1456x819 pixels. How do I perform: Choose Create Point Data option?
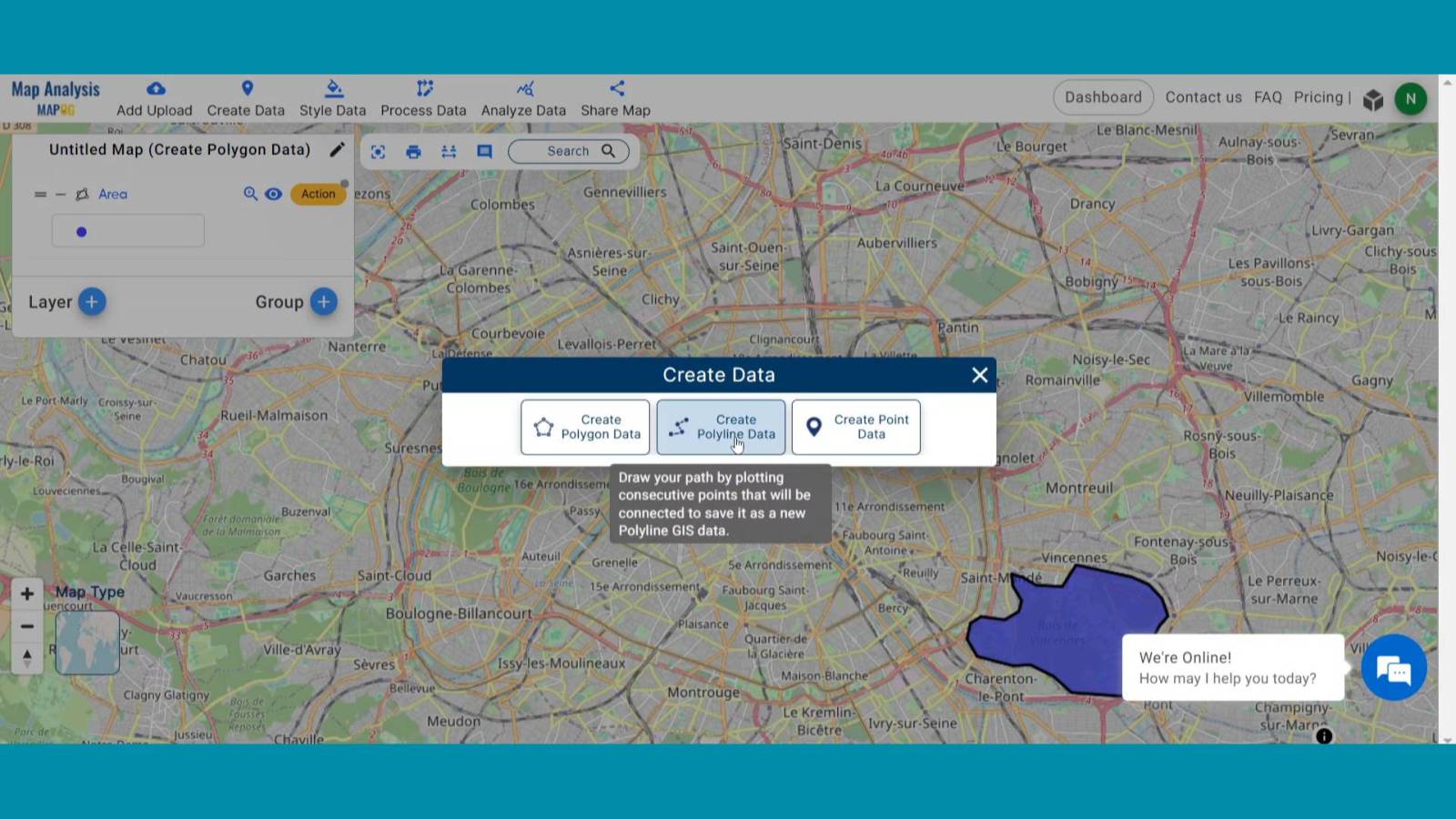tap(855, 427)
